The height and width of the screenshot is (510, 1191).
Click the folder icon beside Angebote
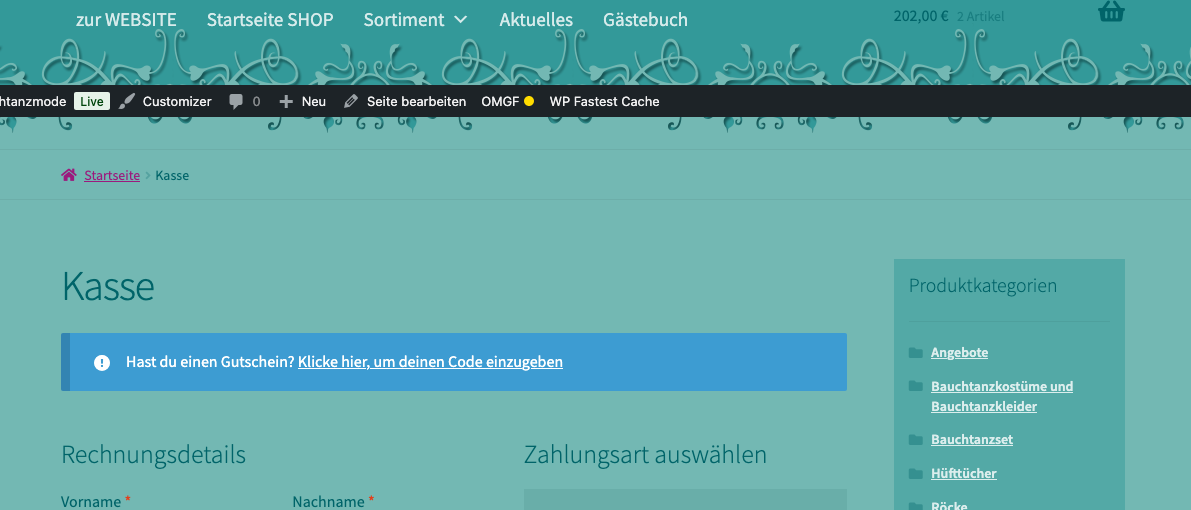916,352
